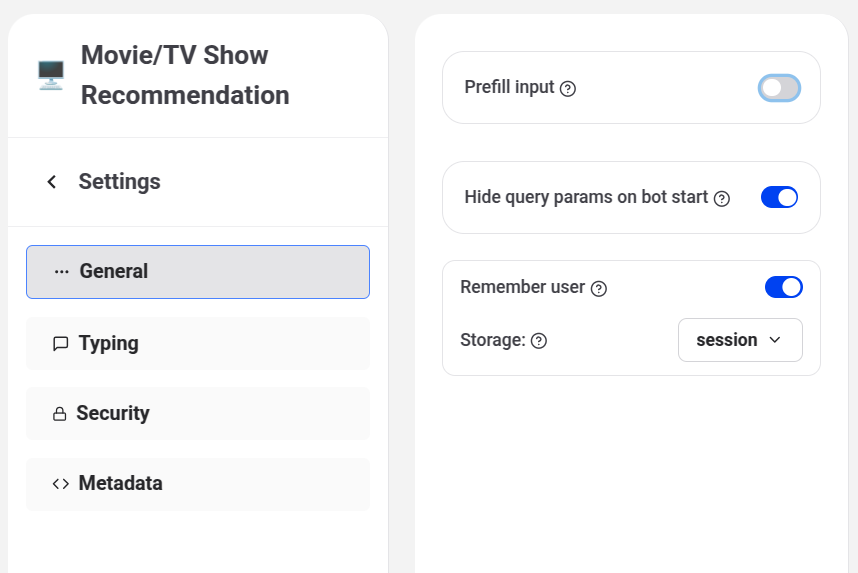
Task: Open help tooltip icon for Prefill input
Action: 568,89
